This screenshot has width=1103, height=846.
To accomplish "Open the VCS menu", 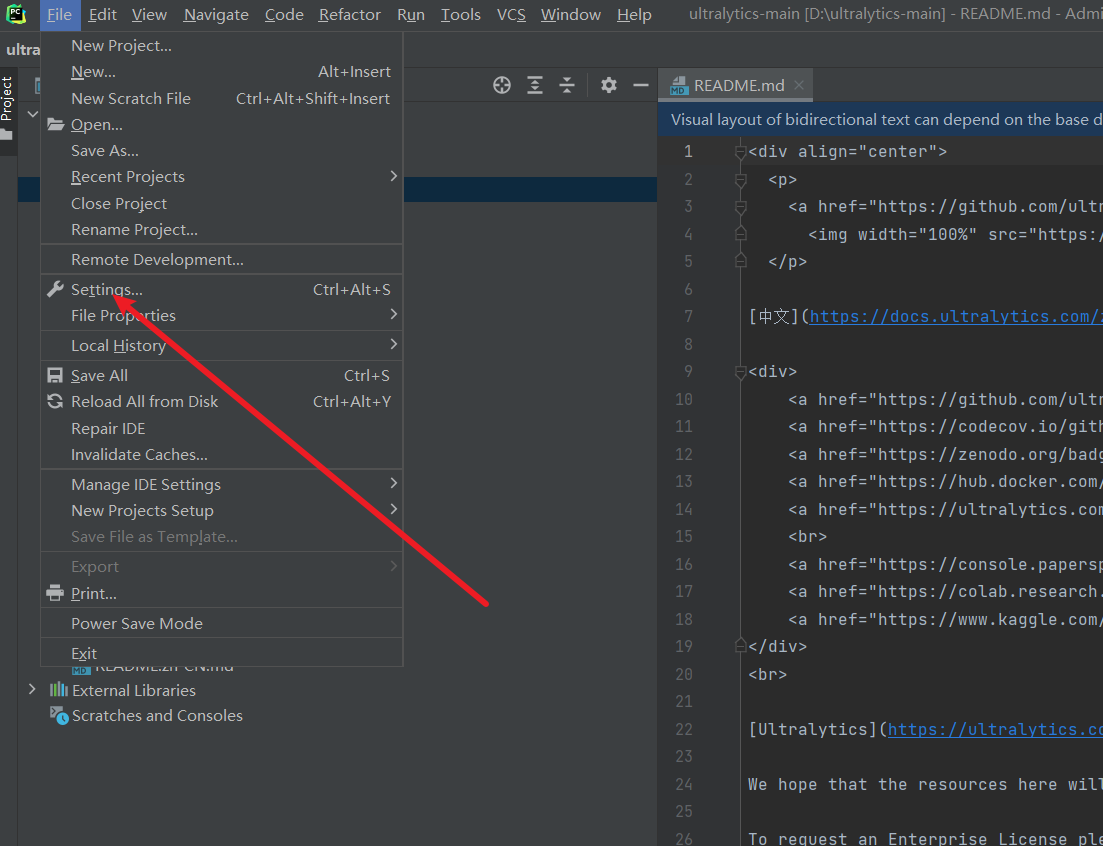I will [511, 15].
